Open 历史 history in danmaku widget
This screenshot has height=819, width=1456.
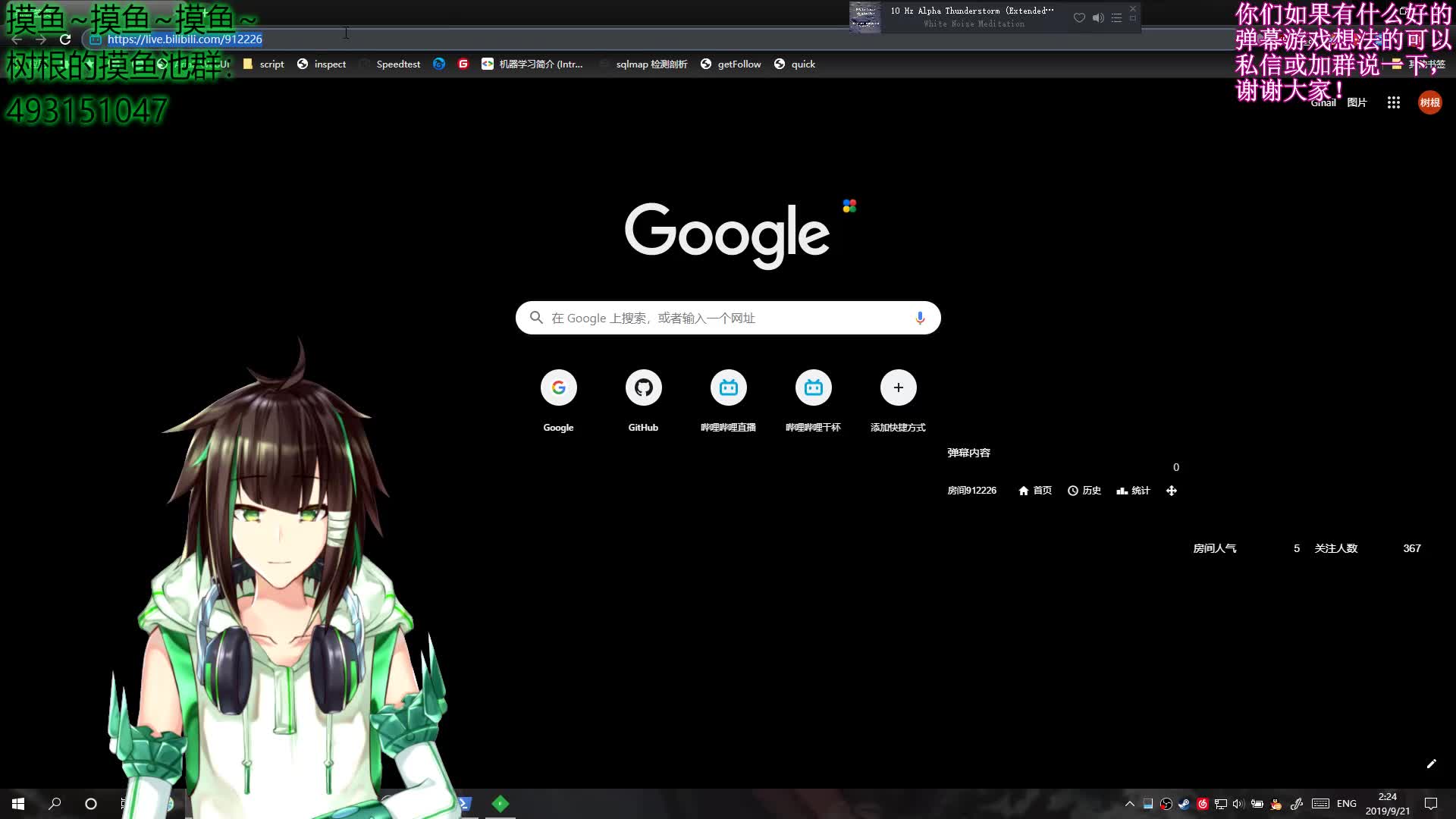coord(1084,491)
